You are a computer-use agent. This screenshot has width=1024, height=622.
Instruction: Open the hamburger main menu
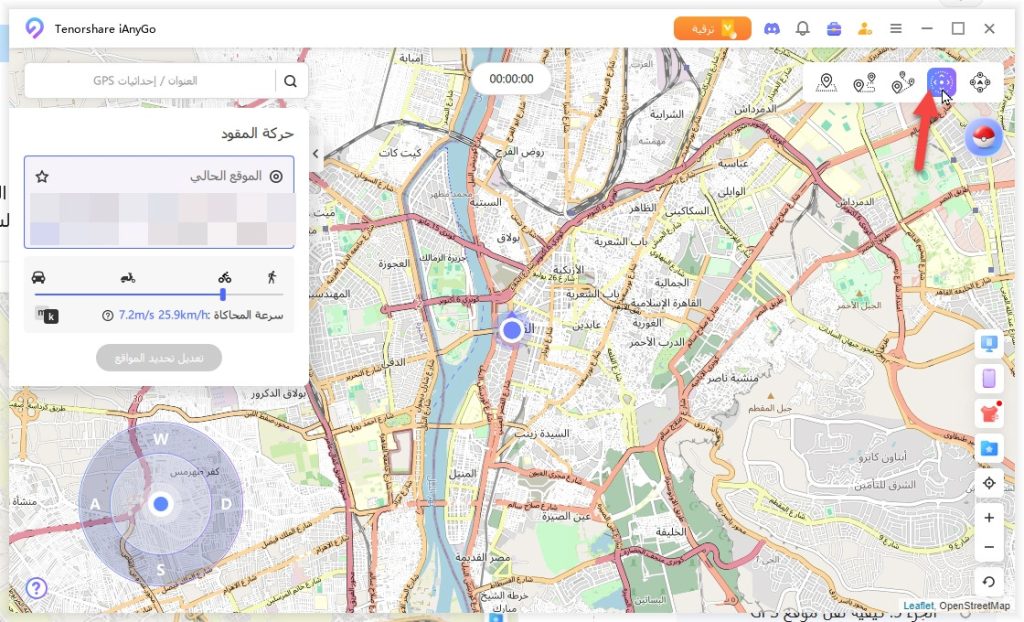pyautogui.click(x=896, y=29)
